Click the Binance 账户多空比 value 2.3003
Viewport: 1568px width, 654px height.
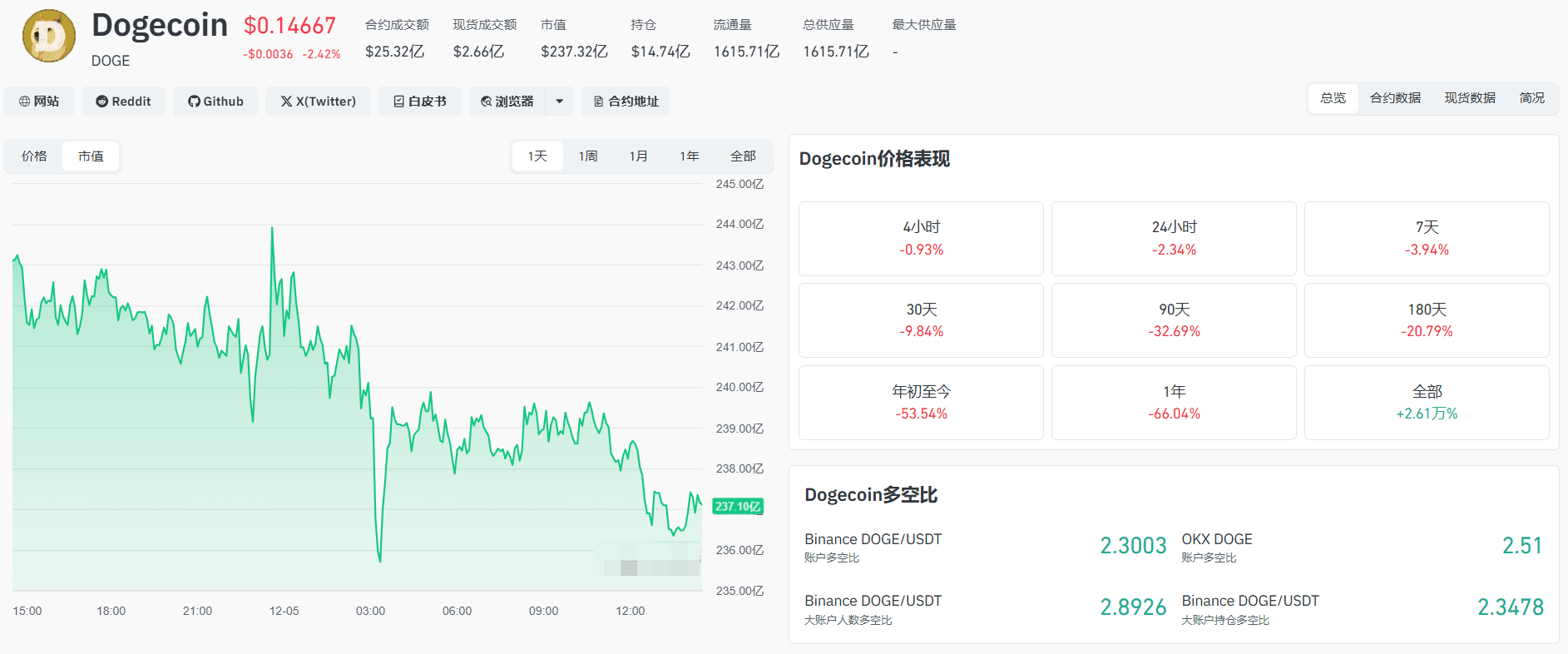coord(1133,546)
